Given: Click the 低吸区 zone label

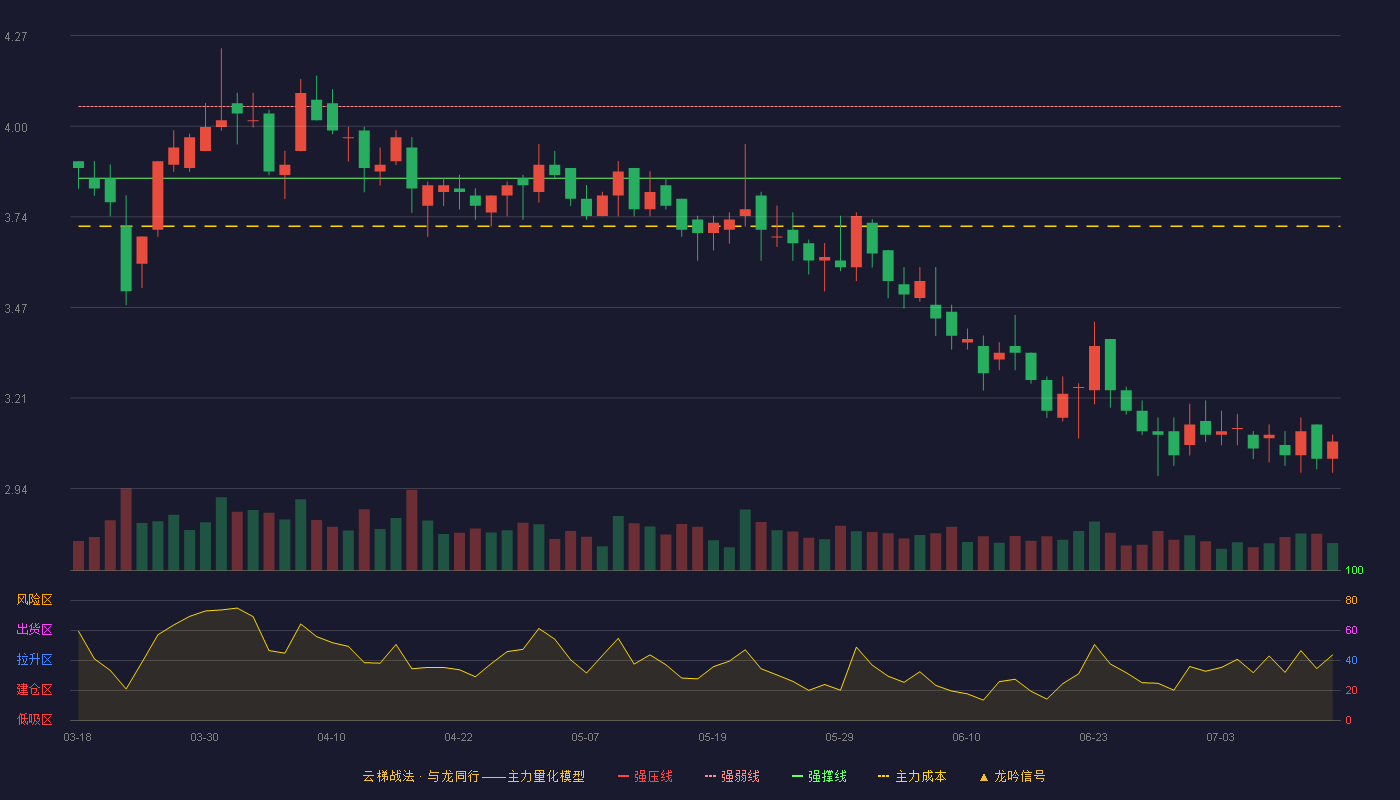Looking at the screenshot, I should click(34, 719).
